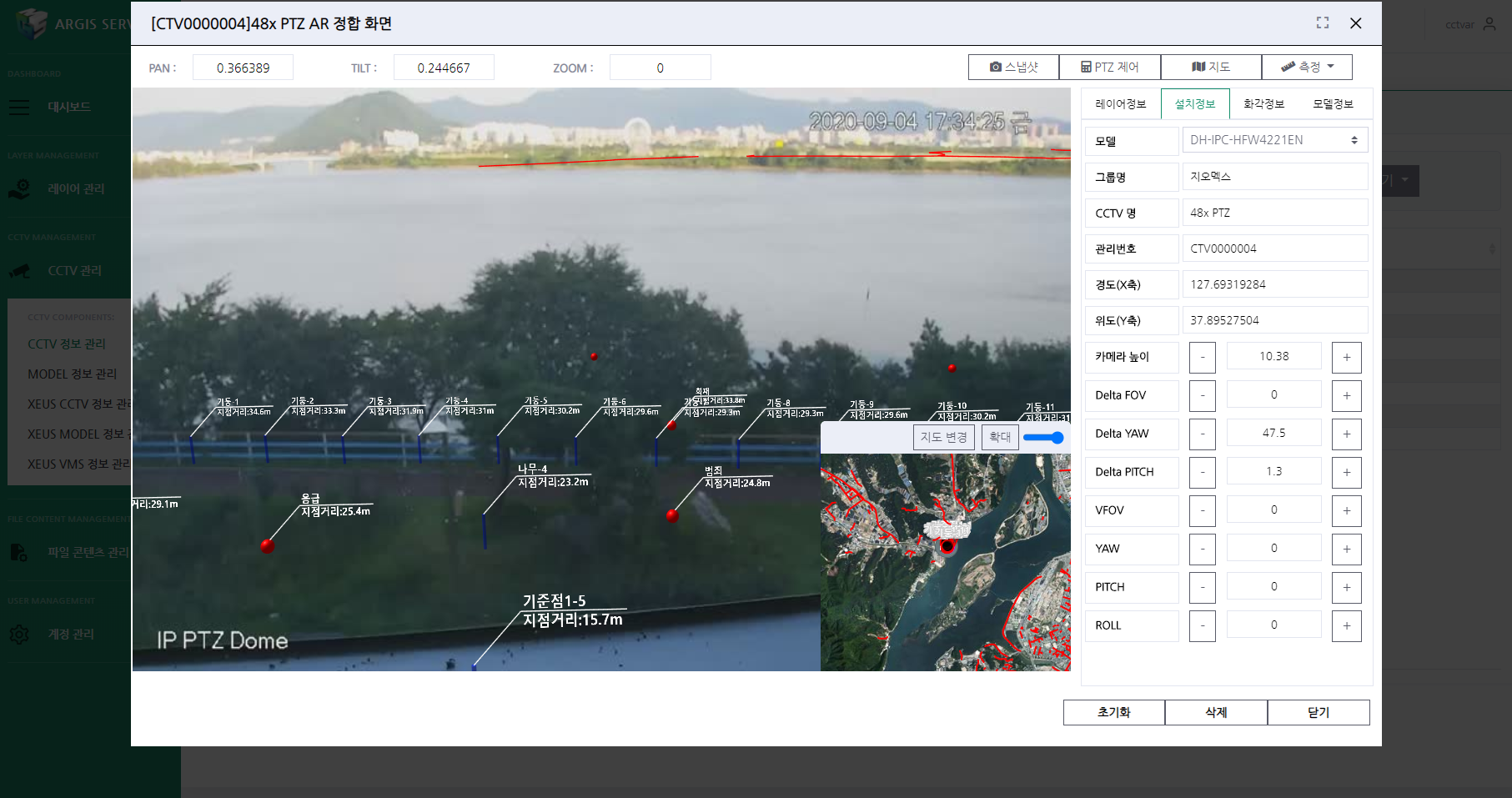Open the PTZ 제어 control panel

click(x=1109, y=67)
